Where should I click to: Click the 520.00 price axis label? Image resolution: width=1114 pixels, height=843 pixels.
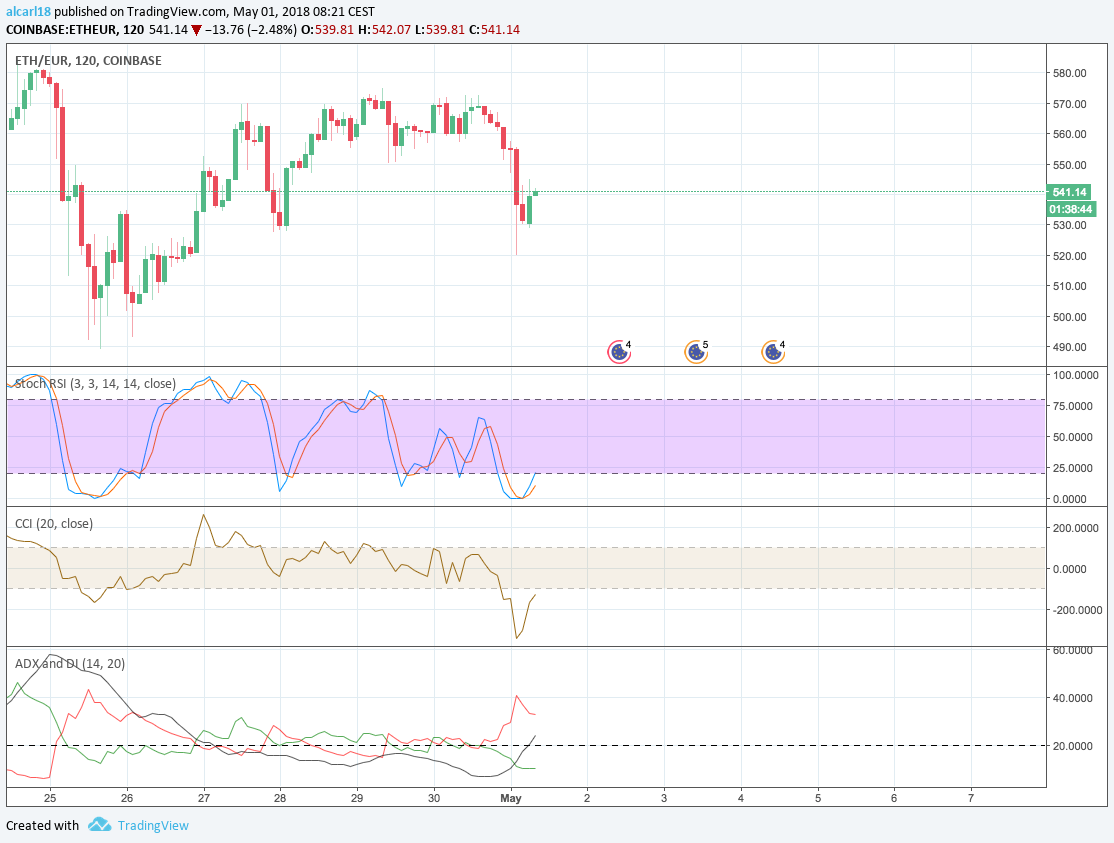click(x=1069, y=256)
